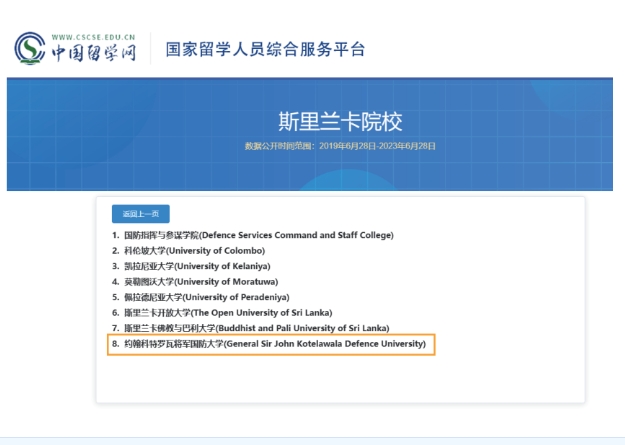Click the 返回上一页 back button

pyautogui.click(x=141, y=214)
